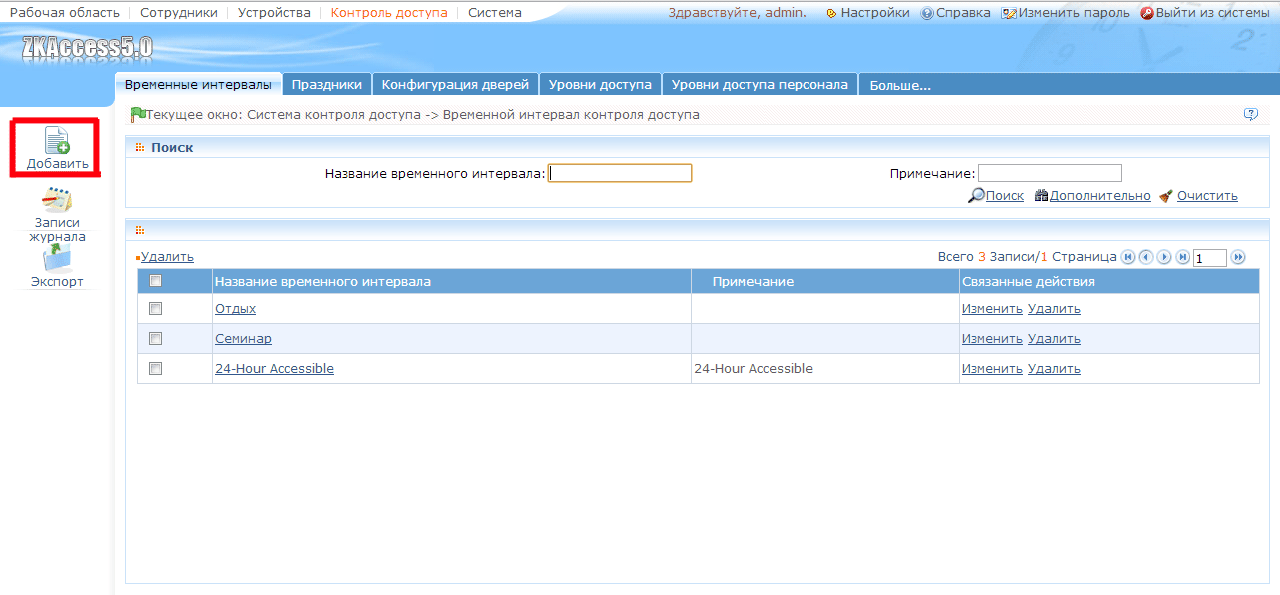Image resolution: width=1280 pixels, height=595 pixels.
Task: Click the Добавить (Add) icon
Action: [57, 141]
